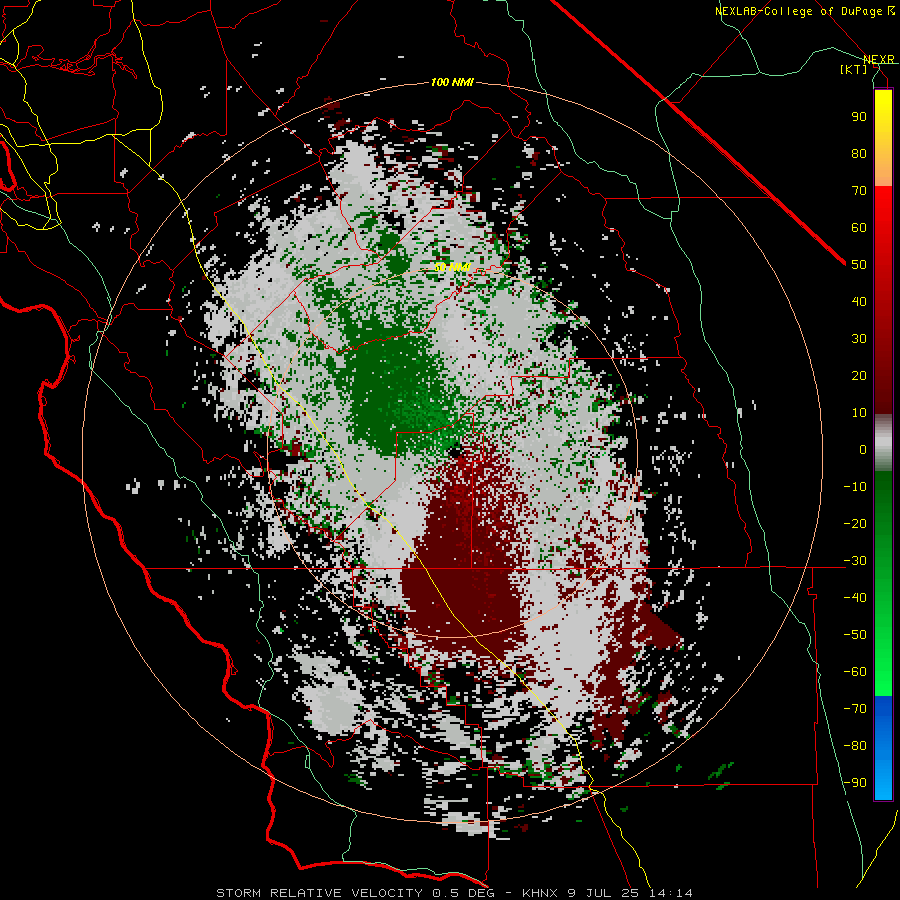Click the -20 value on velocity scale
The width and height of the screenshot is (900, 900).
(x=855, y=523)
